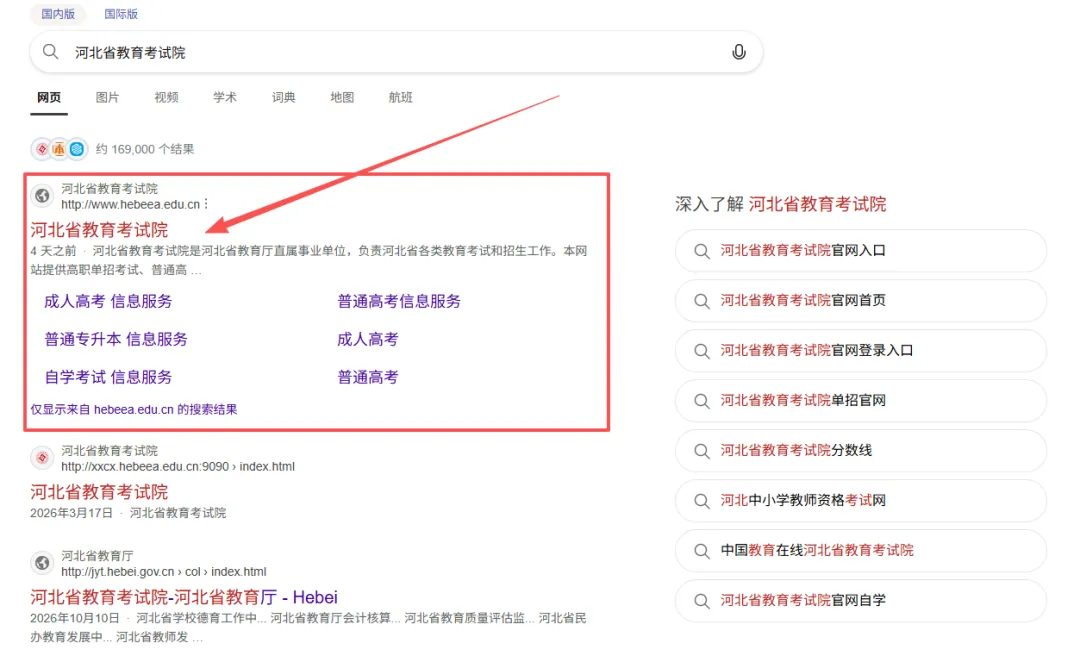This screenshot has height=662, width=1080.
Task: Click magnifier icon of 中国教育在线 suggestion
Action: click(702, 551)
